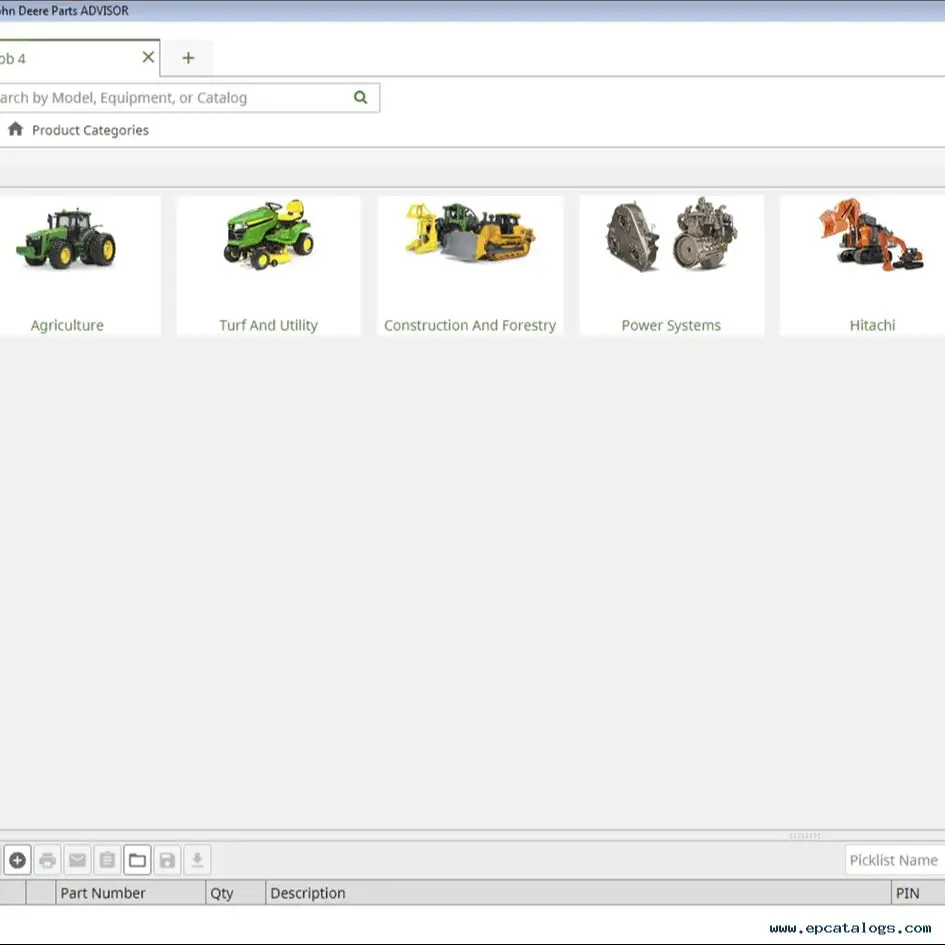The image size is (945, 945).
Task: Open the Power Systems category
Action: click(x=671, y=265)
